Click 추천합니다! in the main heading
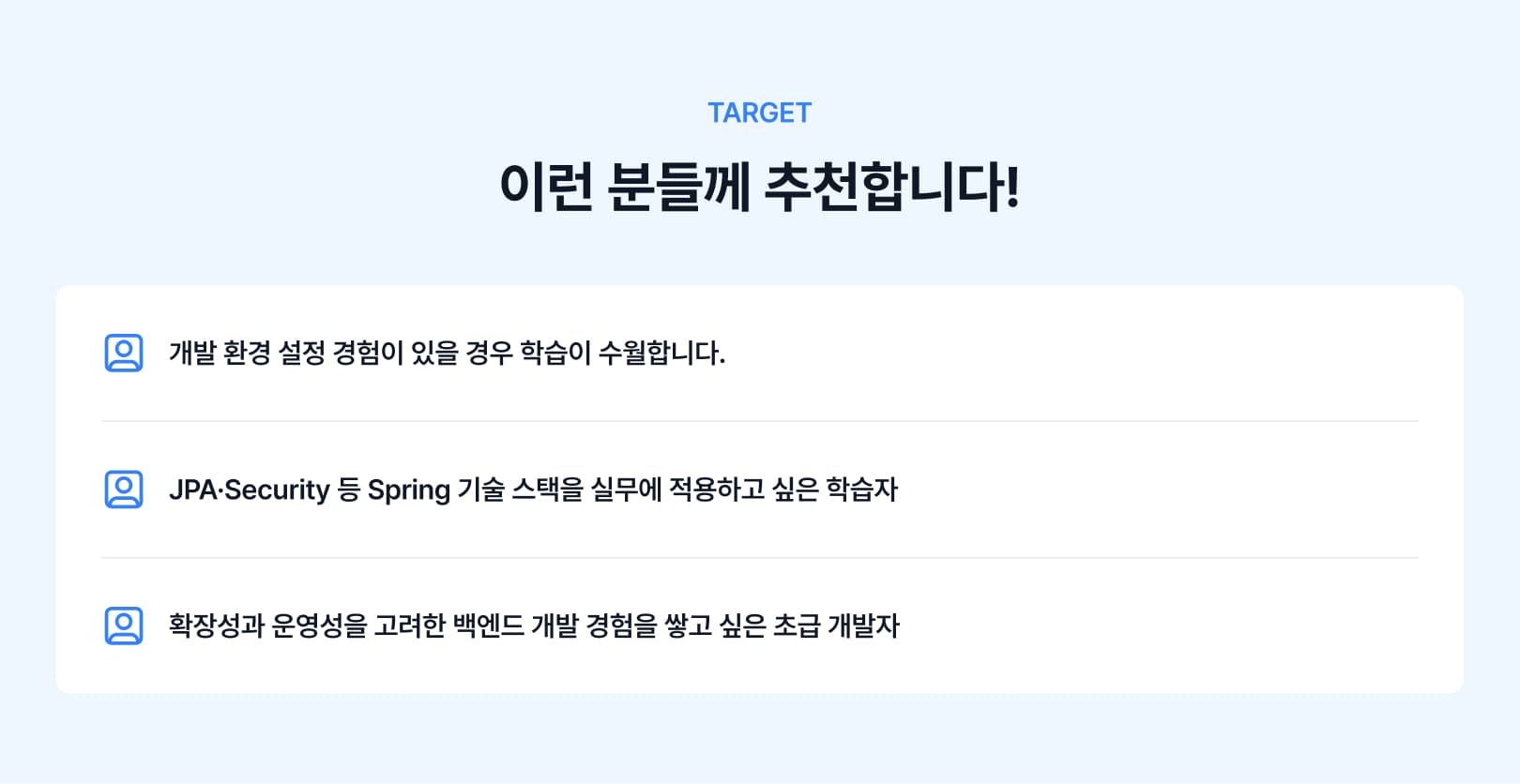The image size is (1520, 784). pyautogui.click(x=892, y=187)
